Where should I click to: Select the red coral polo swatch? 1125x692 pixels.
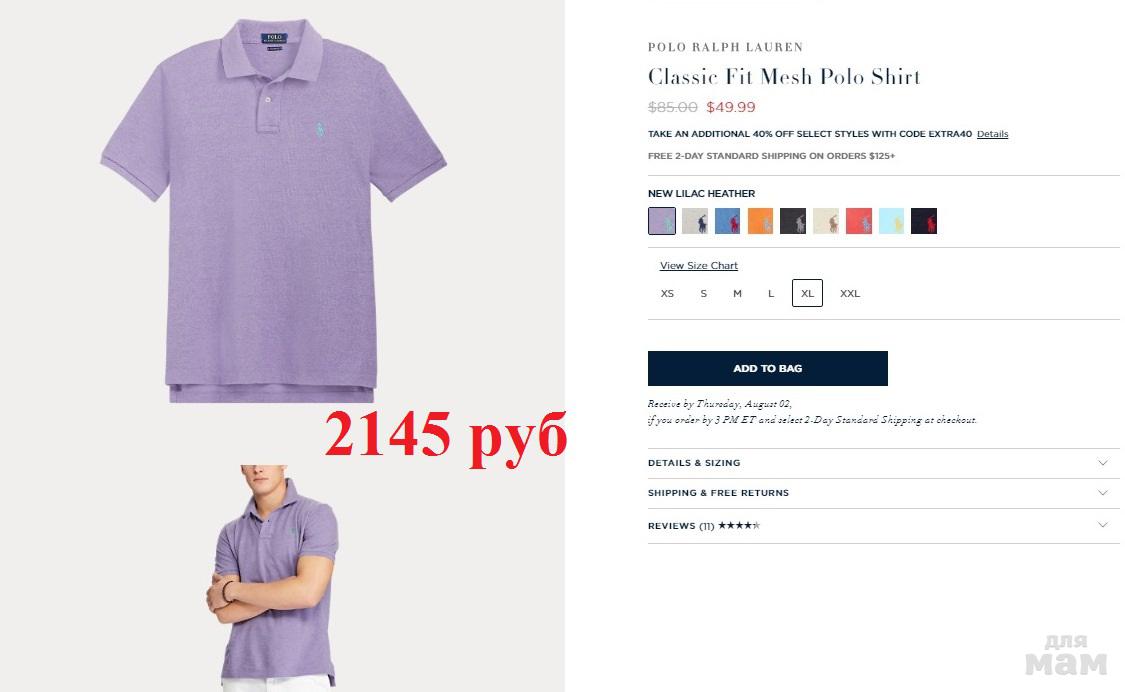859,221
